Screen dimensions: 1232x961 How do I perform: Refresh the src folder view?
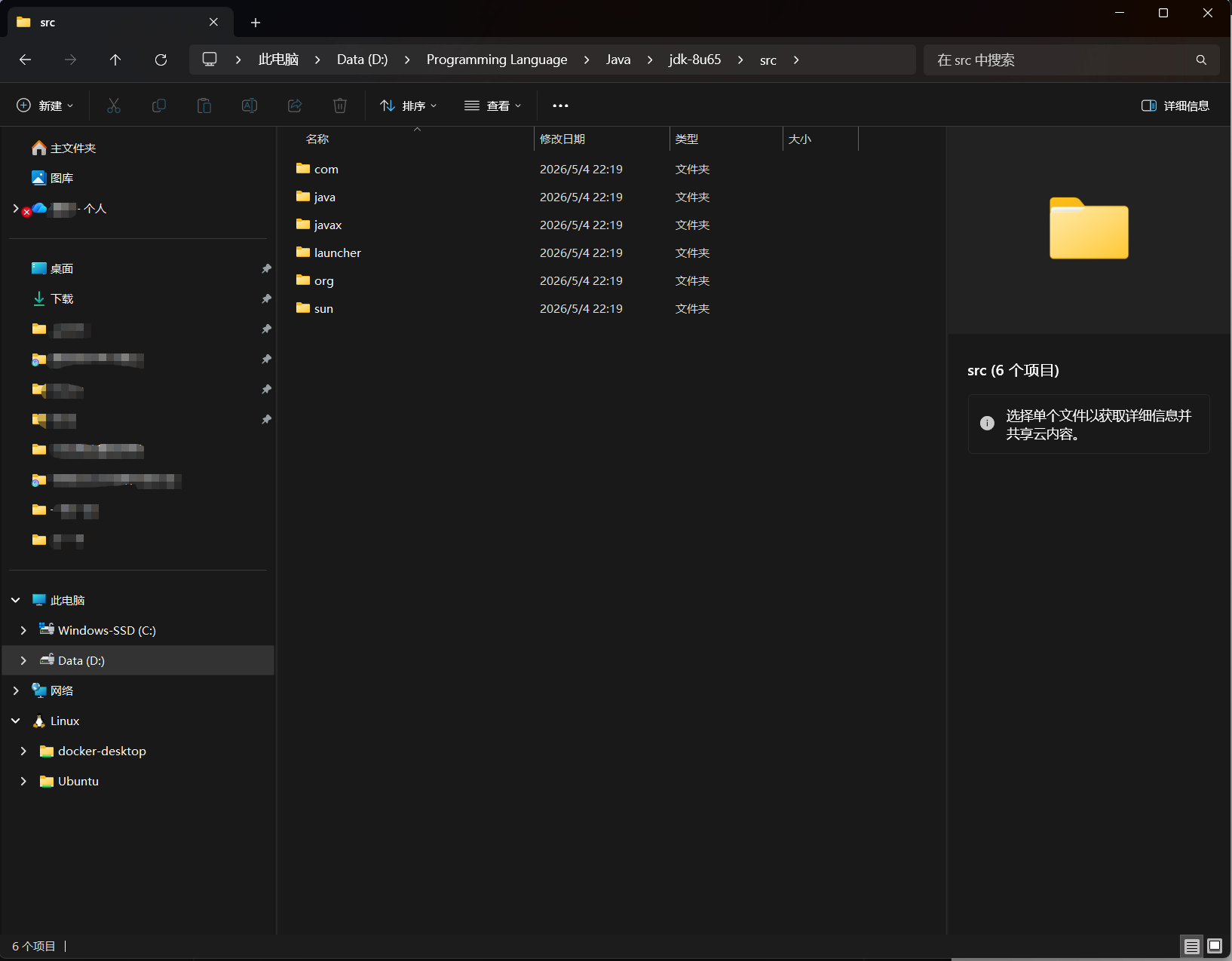[x=161, y=60]
